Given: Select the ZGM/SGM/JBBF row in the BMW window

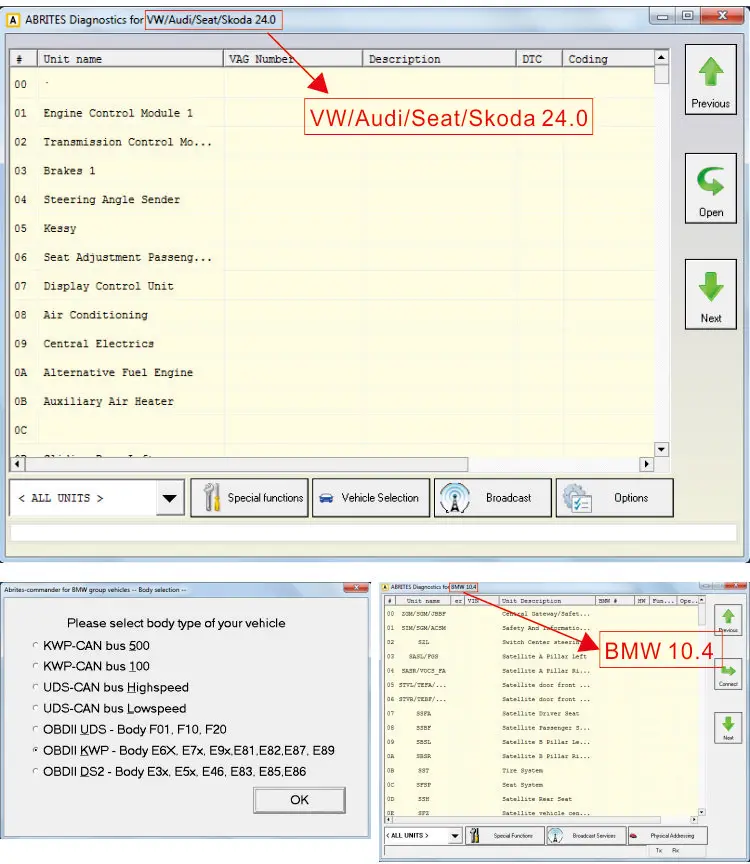Looking at the screenshot, I should click(541, 614).
